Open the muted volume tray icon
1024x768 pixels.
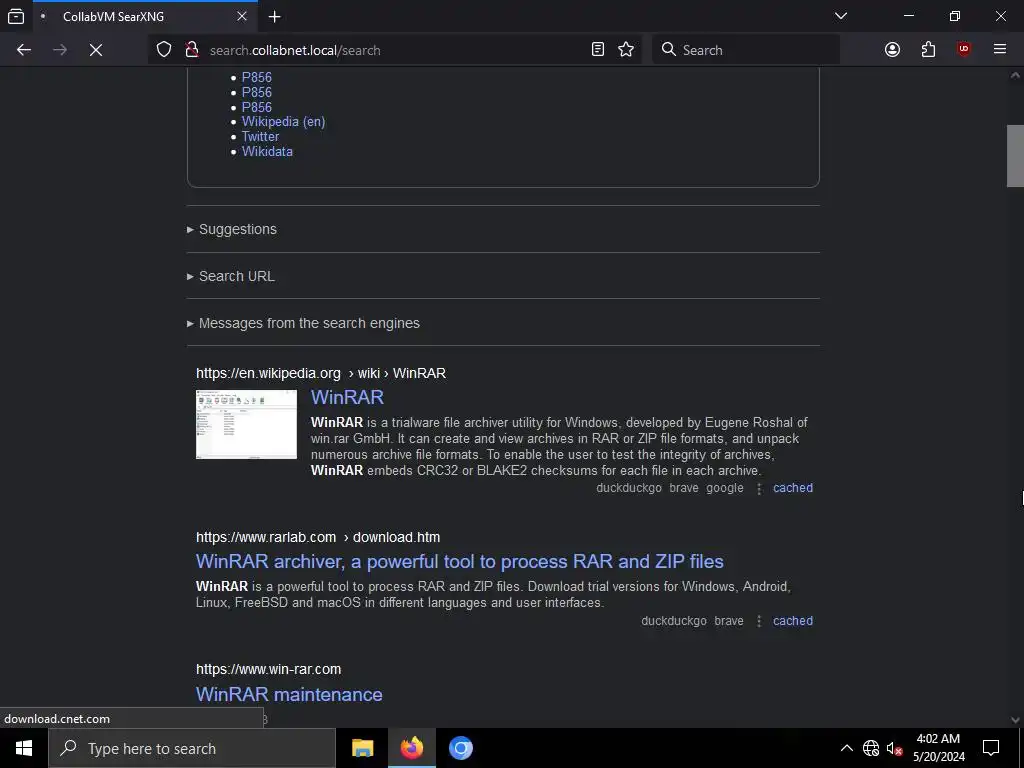(x=894, y=748)
